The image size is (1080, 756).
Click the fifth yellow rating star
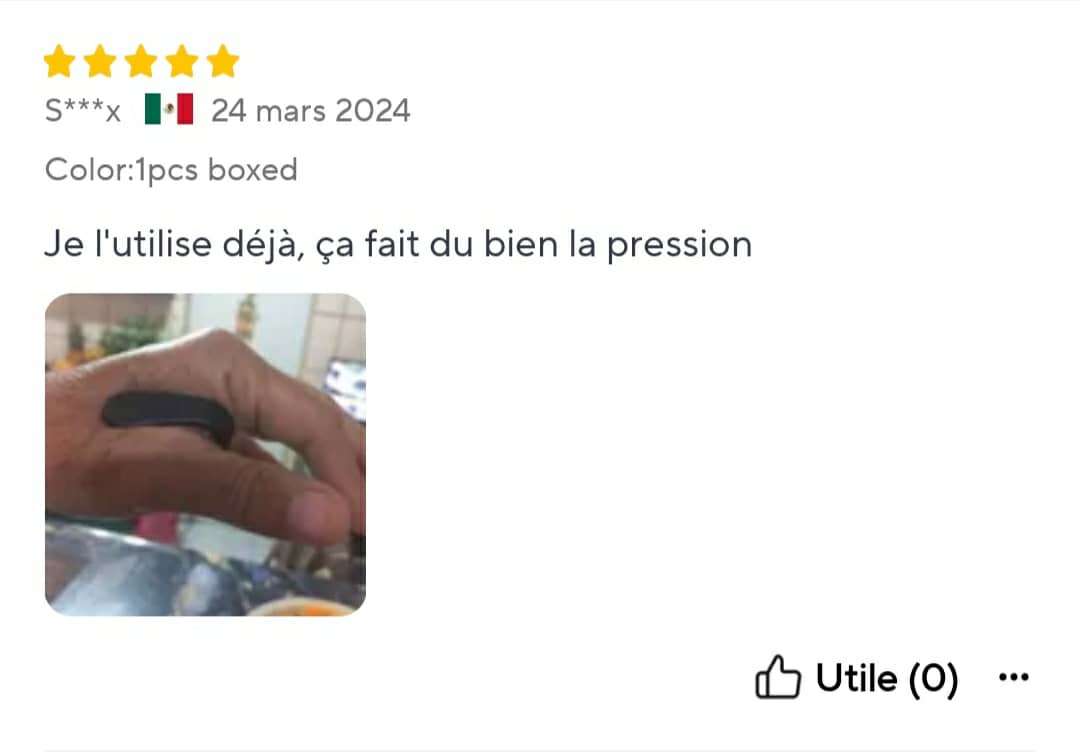point(223,61)
